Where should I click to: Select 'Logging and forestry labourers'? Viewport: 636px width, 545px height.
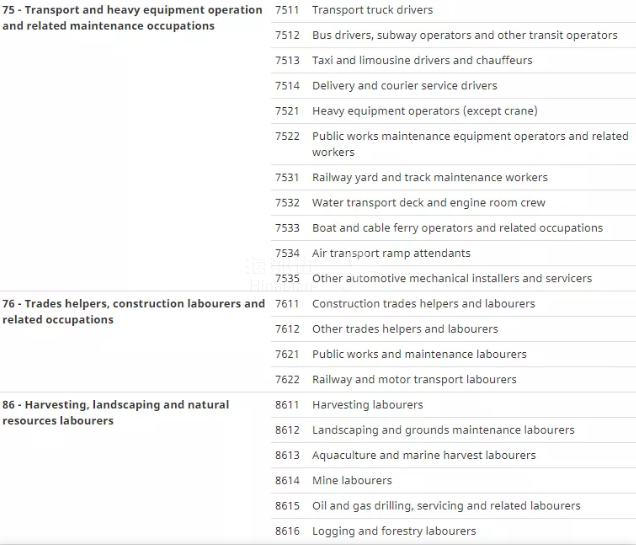(394, 531)
